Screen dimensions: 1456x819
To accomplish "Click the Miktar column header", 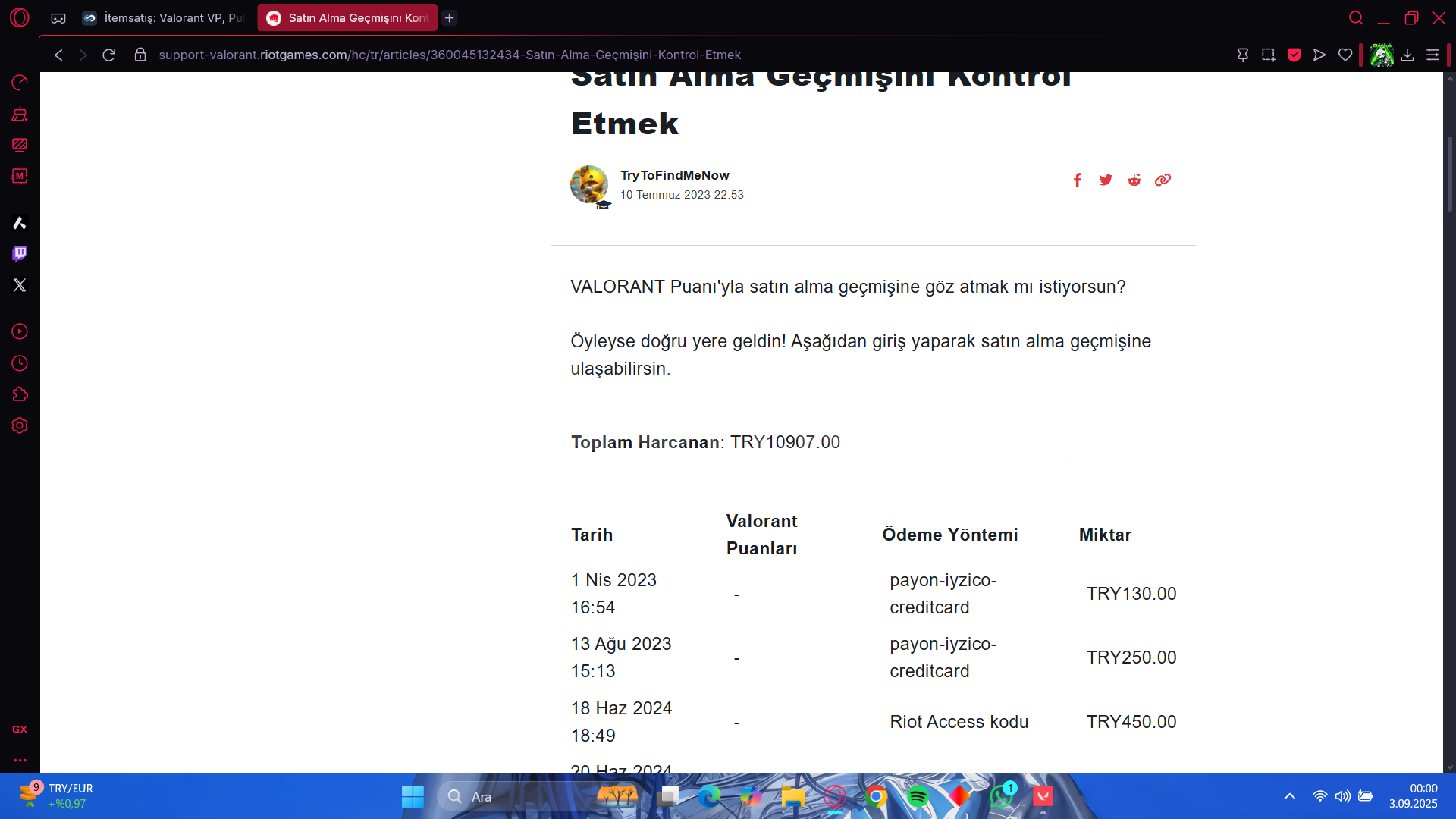I will (x=1105, y=535).
